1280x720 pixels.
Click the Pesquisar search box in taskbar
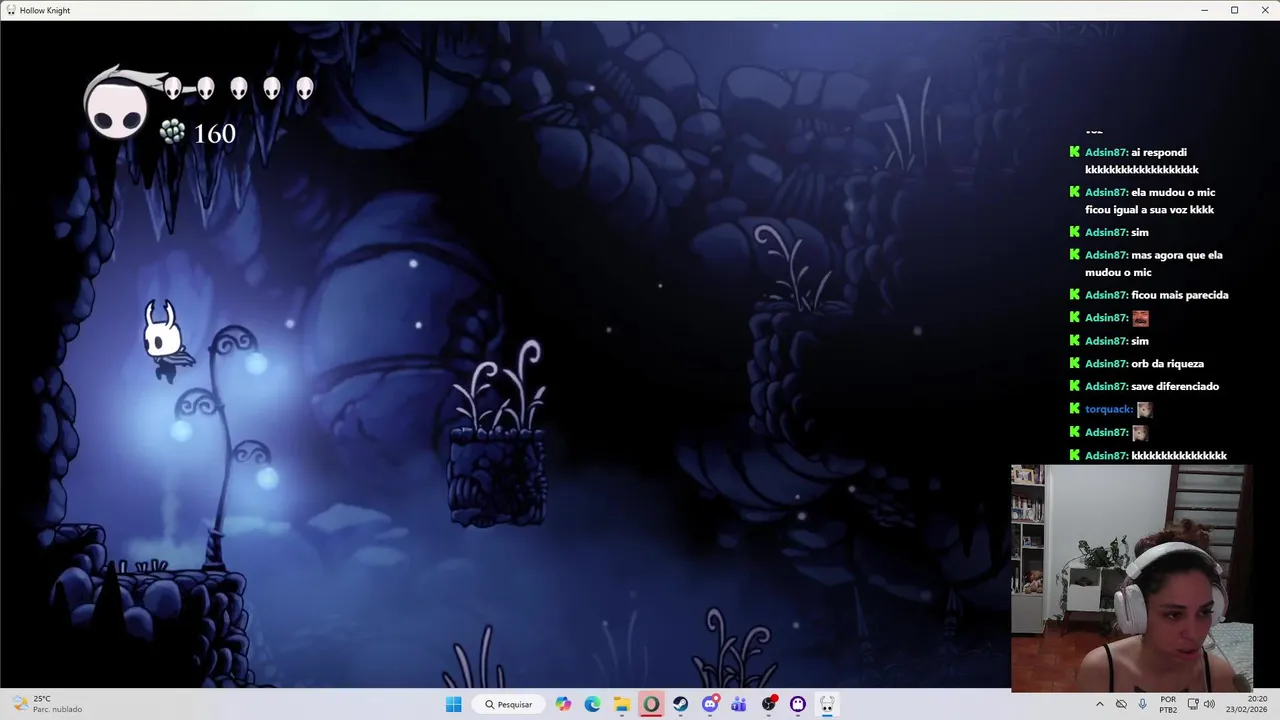tap(508, 704)
